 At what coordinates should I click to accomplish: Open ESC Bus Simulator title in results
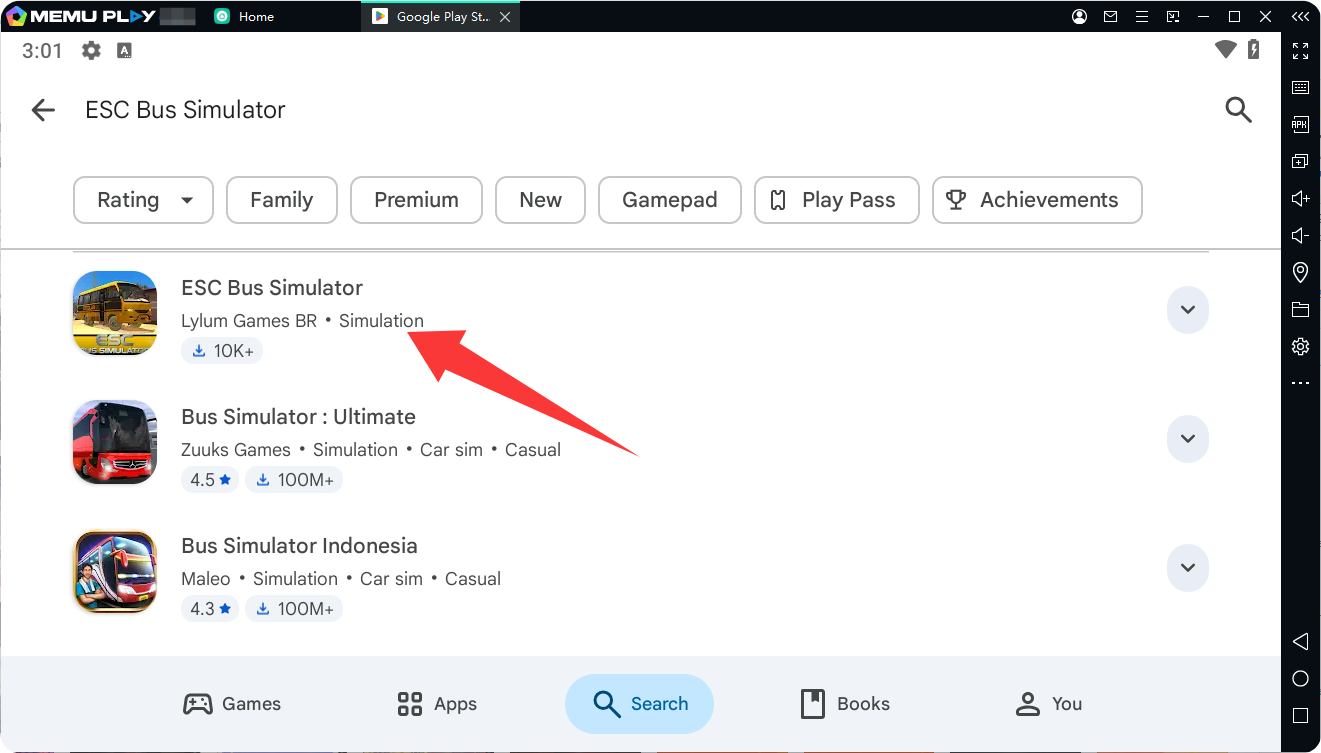click(272, 288)
